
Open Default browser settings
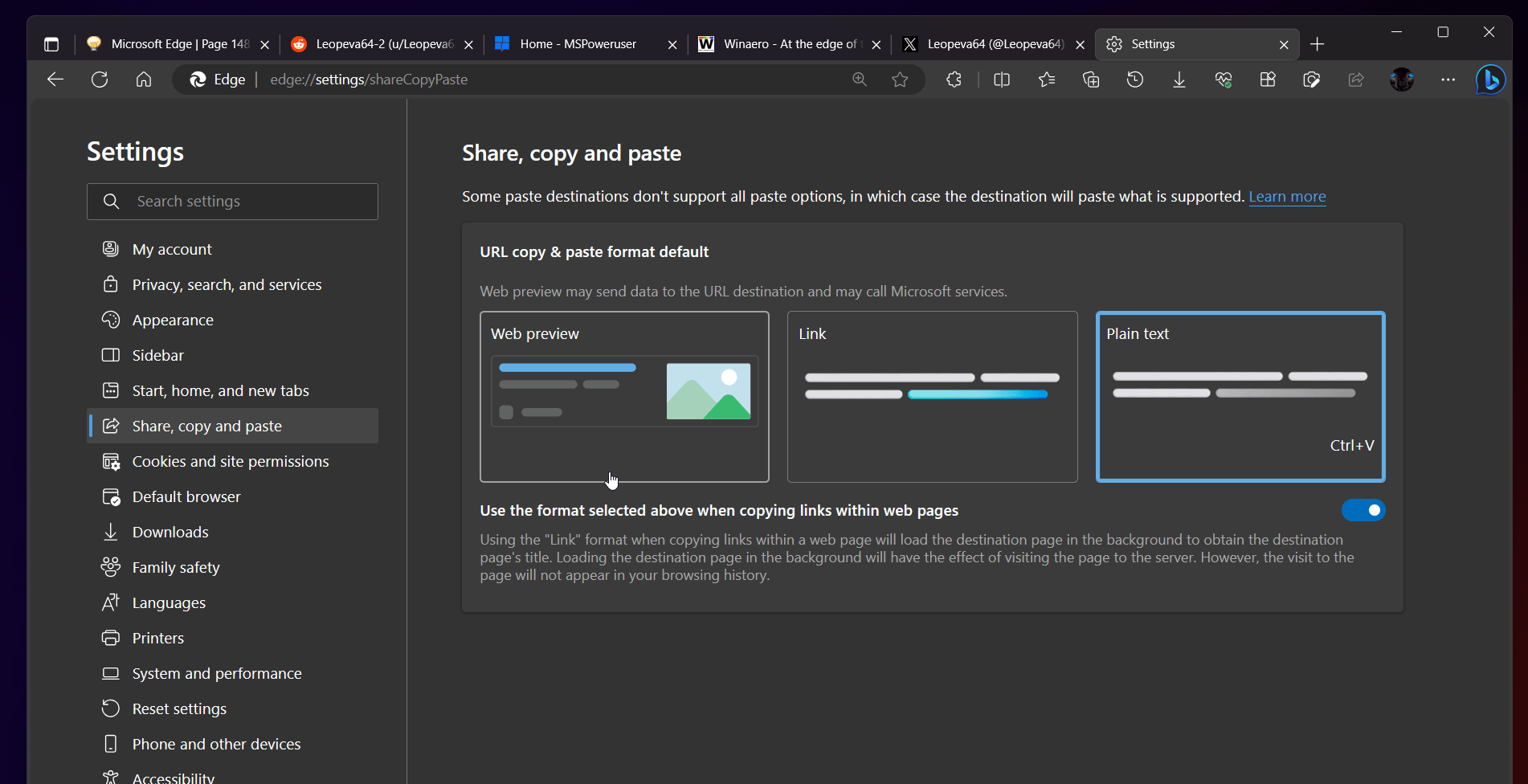232,496
